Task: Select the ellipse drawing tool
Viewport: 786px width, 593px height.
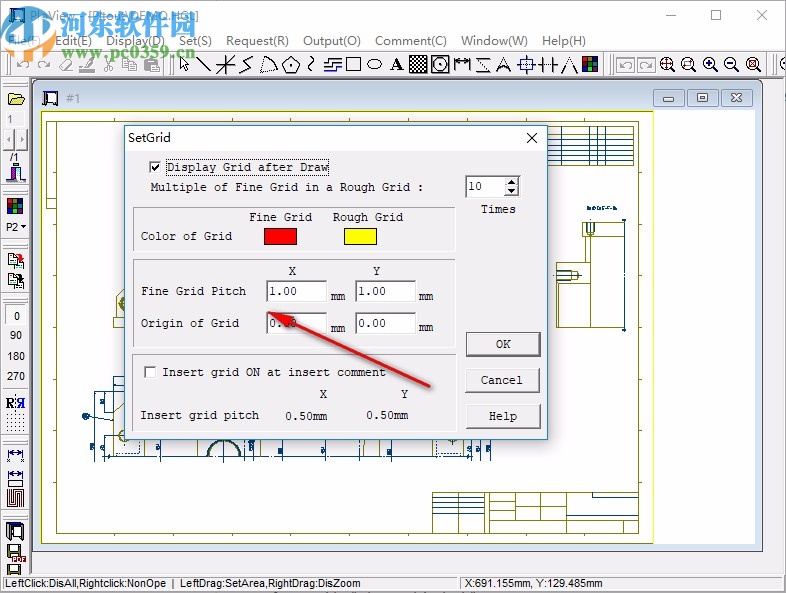Action: tap(374, 64)
